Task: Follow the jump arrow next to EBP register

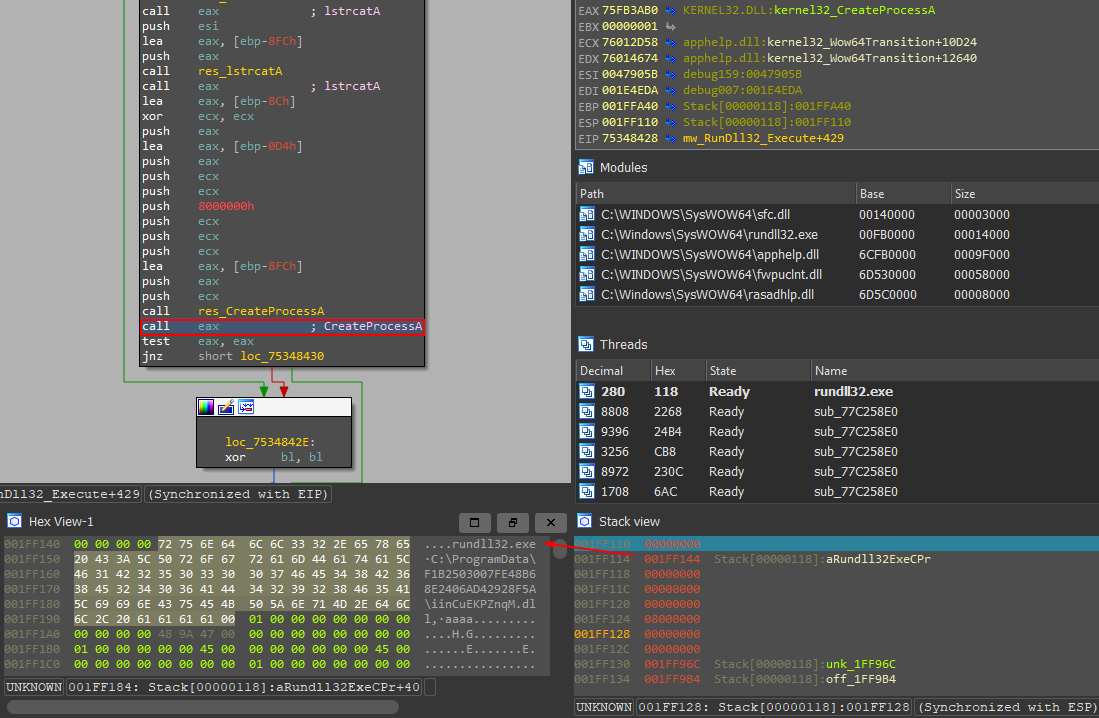Action: [671, 107]
